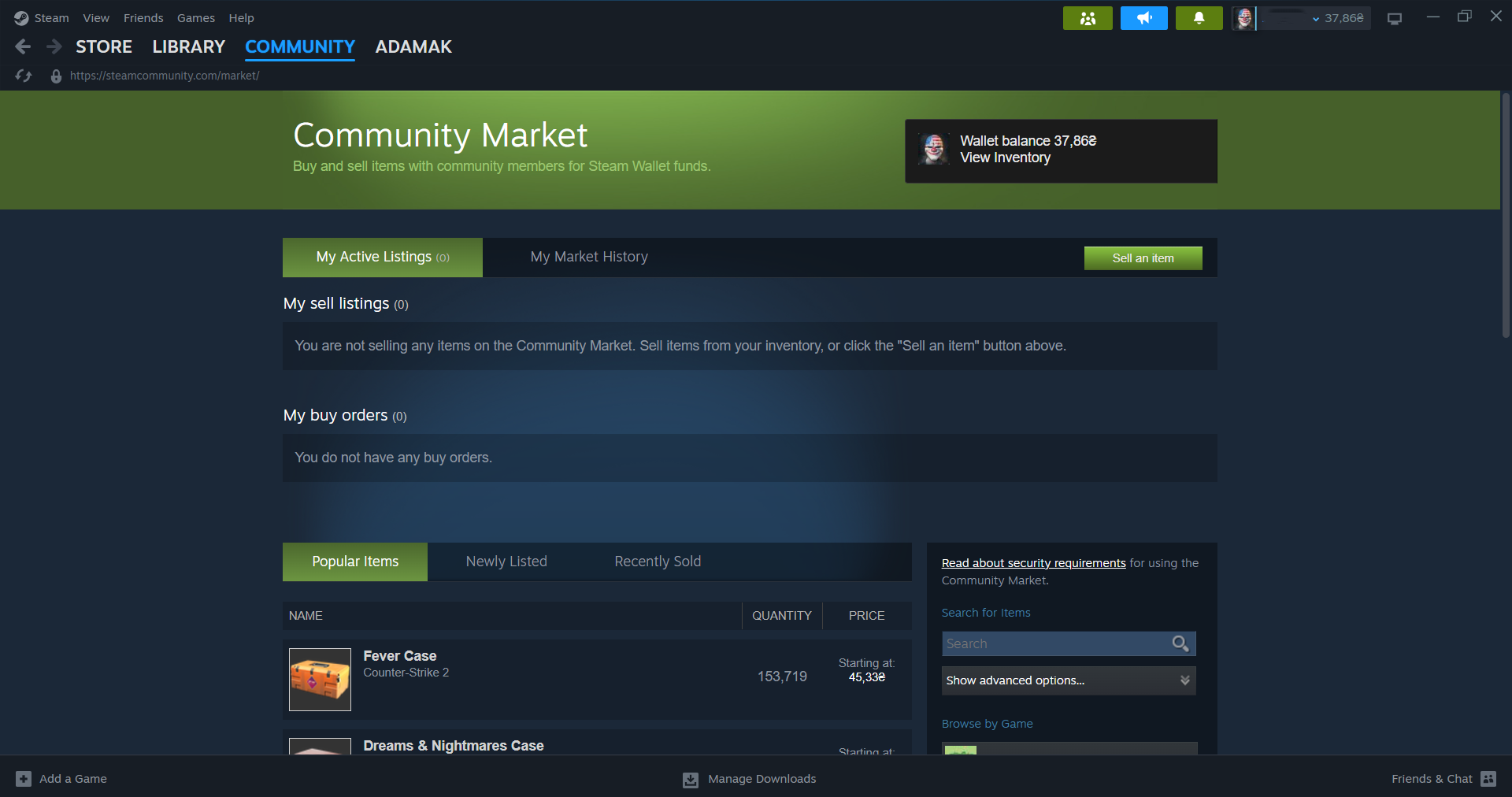Click the Fever Case price 45,33₴
This screenshot has width=1512, height=797.
point(867,677)
